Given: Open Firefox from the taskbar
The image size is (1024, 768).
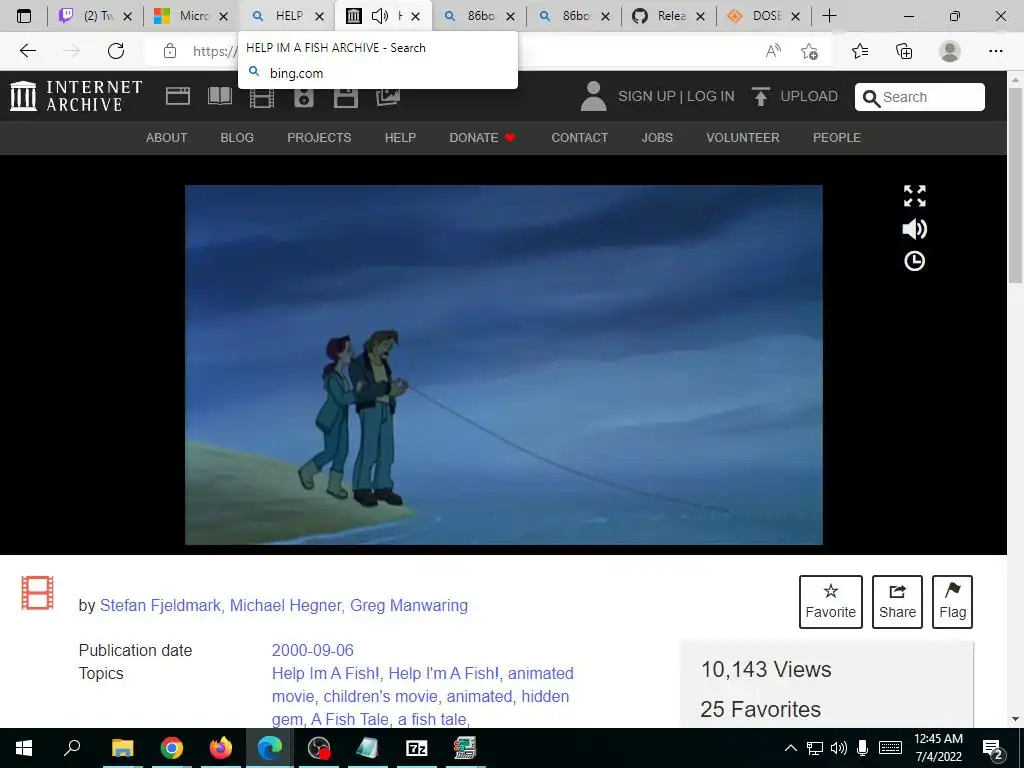Looking at the screenshot, I should (x=221, y=748).
